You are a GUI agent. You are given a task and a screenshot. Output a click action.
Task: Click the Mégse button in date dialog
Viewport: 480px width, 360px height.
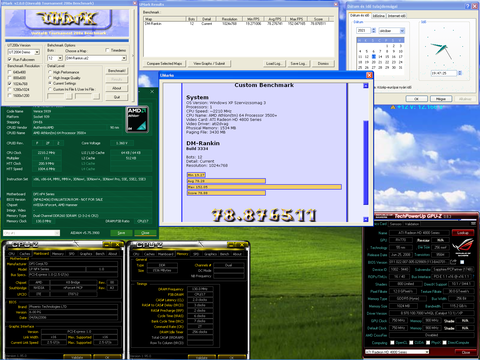[441, 99]
